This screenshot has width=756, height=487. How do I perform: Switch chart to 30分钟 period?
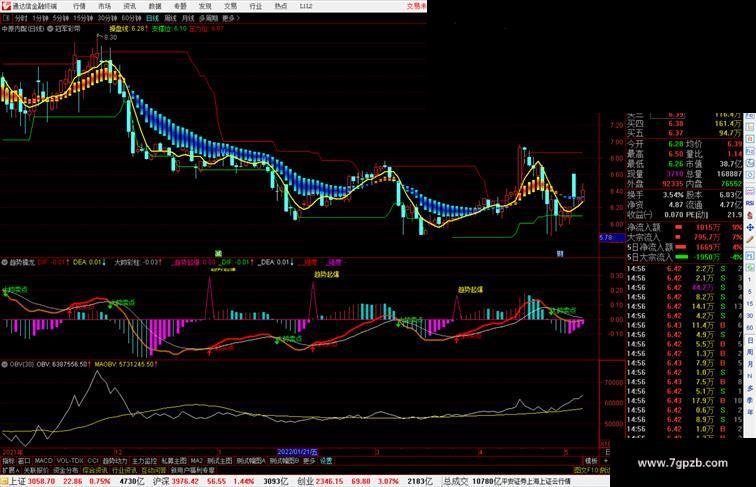coord(107,18)
